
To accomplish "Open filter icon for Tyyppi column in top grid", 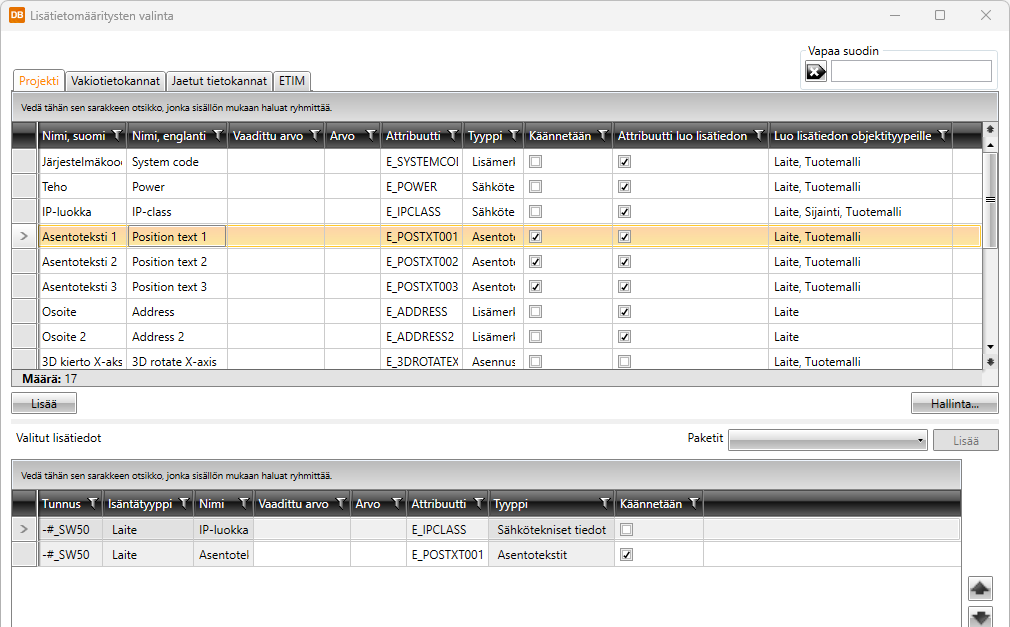I will (x=513, y=136).
